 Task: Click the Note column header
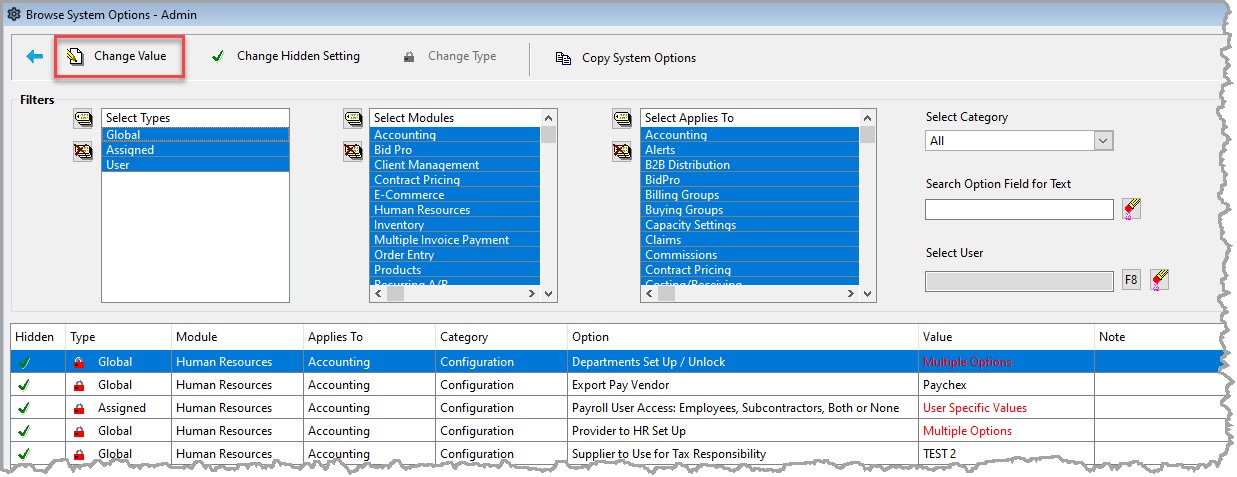tap(1158, 337)
